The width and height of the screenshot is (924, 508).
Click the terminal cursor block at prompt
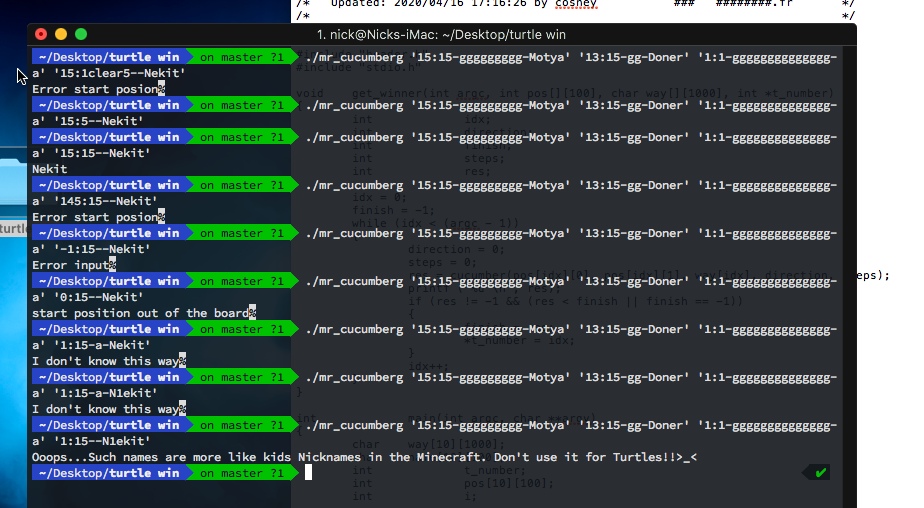(x=308, y=473)
